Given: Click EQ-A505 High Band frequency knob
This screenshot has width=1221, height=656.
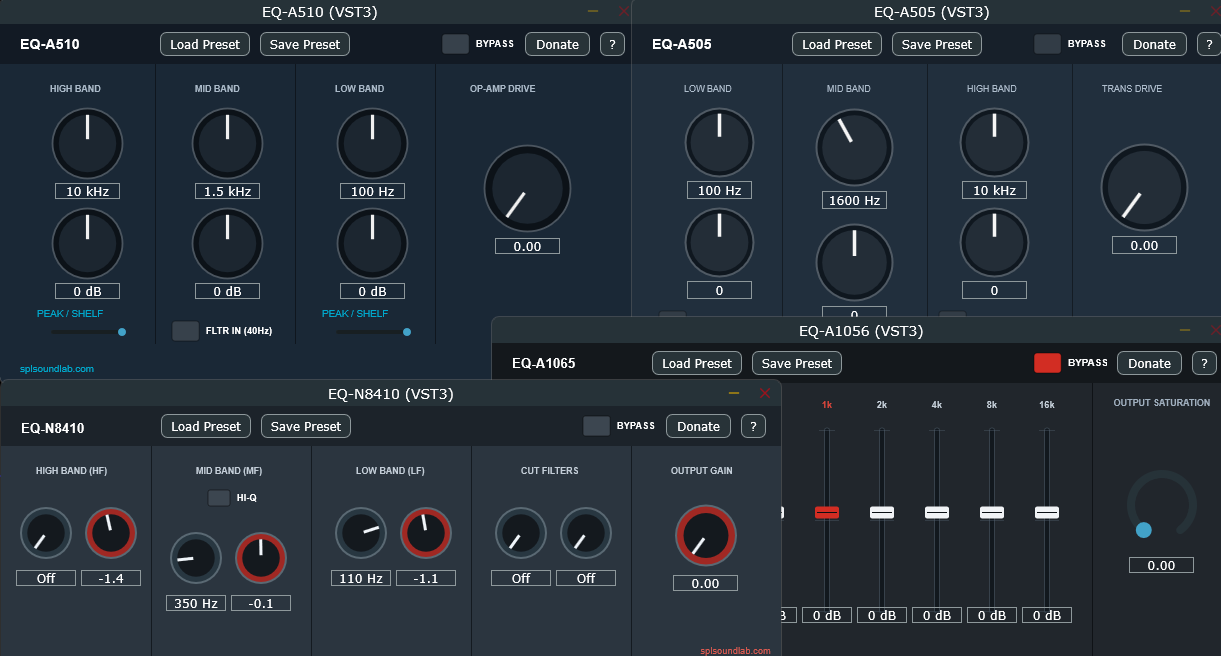Looking at the screenshot, I should 994,142.
